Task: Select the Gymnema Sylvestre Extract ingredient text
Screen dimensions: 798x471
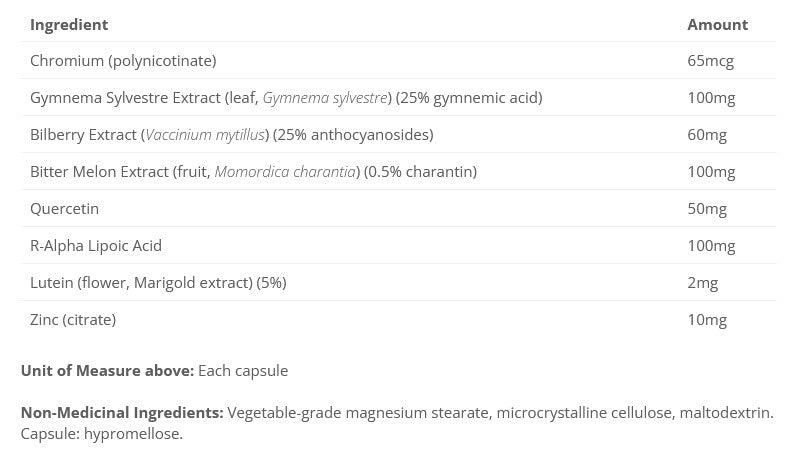Action: point(286,98)
